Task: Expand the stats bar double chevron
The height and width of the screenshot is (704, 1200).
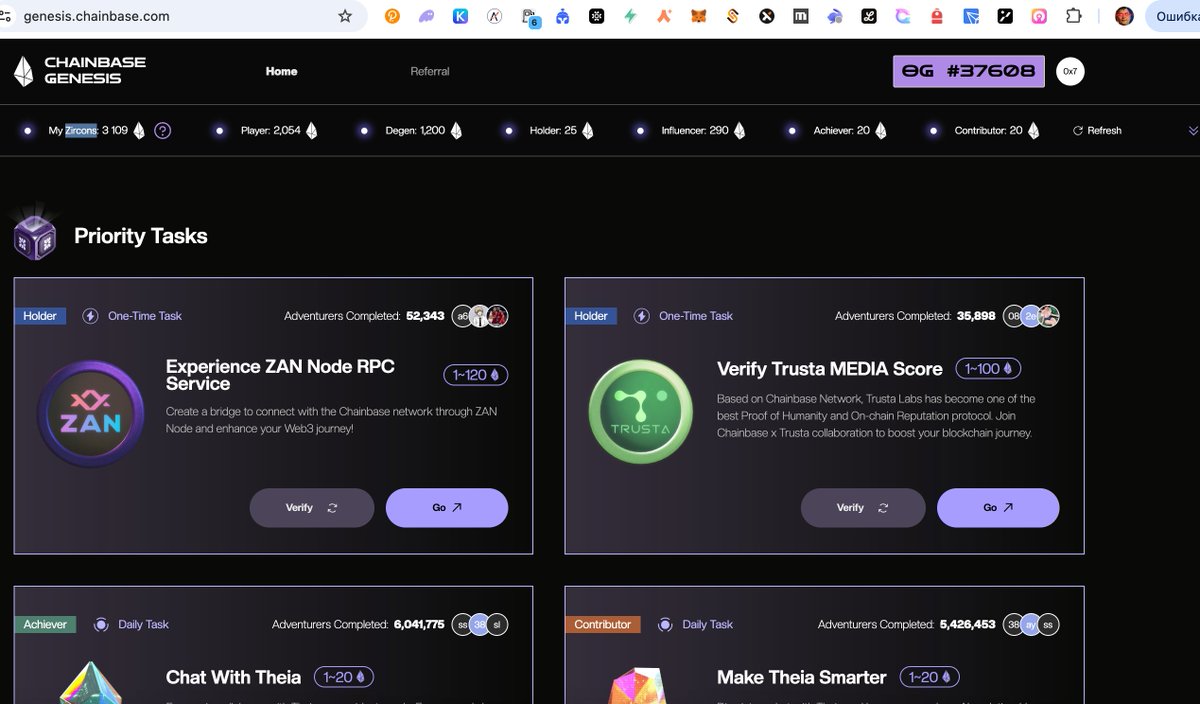Action: (x=1192, y=131)
